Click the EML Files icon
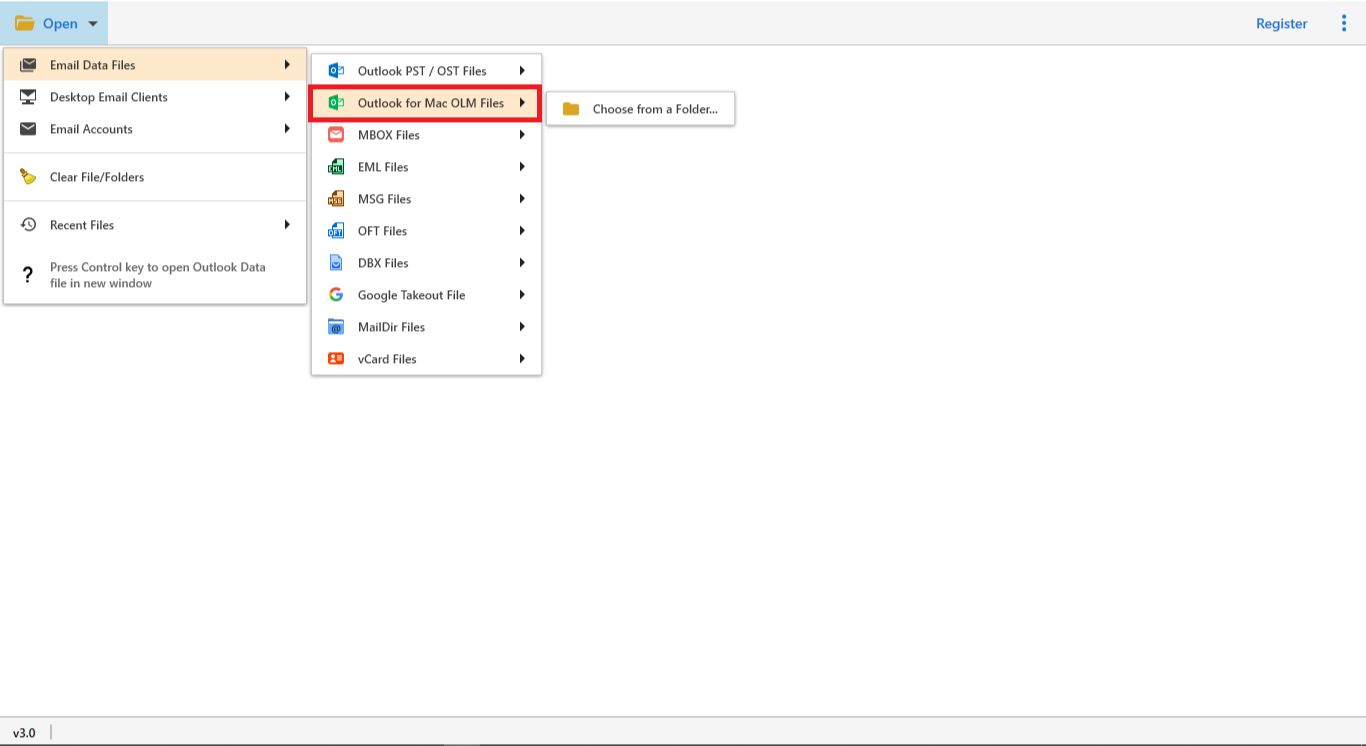This screenshot has width=1366, height=746. pos(337,167)
